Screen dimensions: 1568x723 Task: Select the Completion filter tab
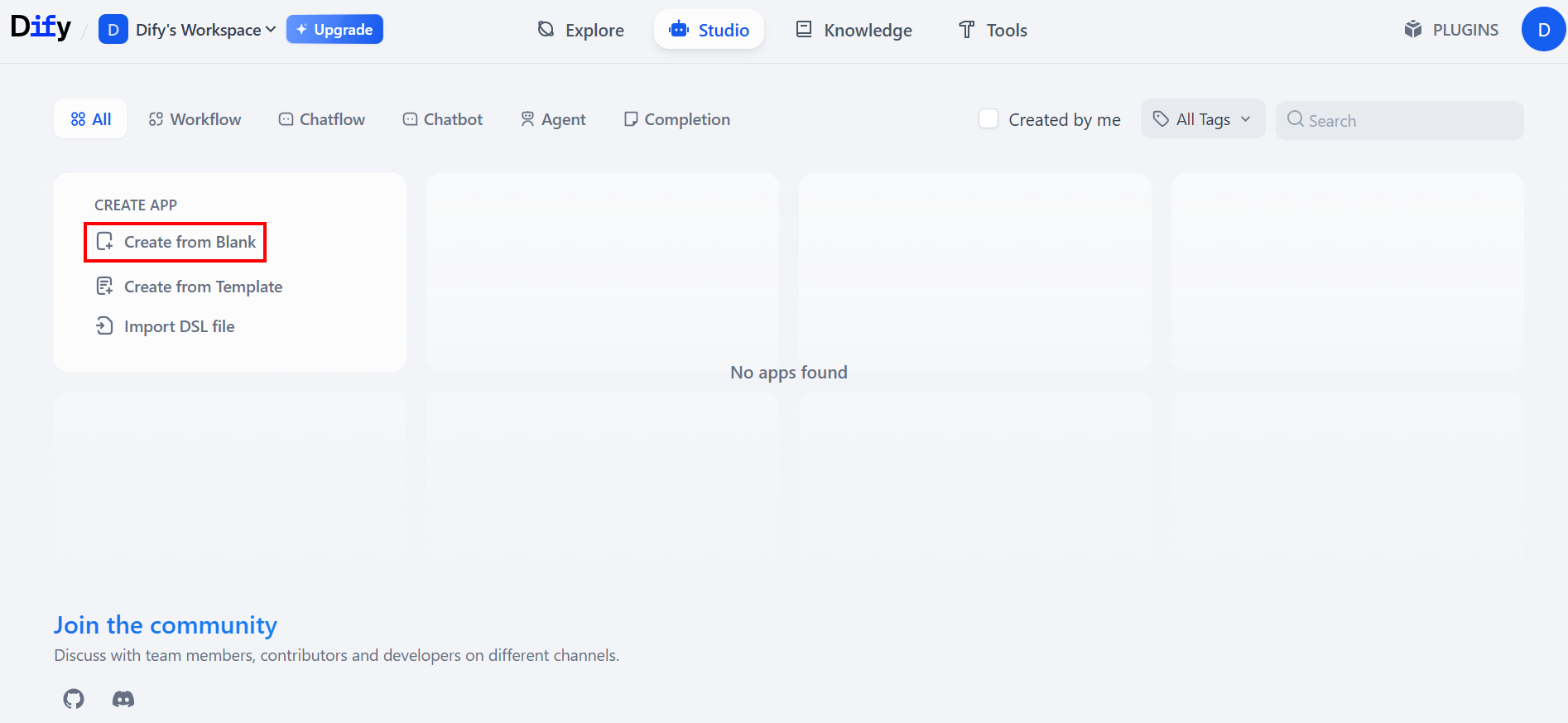[x=677, y=119]
